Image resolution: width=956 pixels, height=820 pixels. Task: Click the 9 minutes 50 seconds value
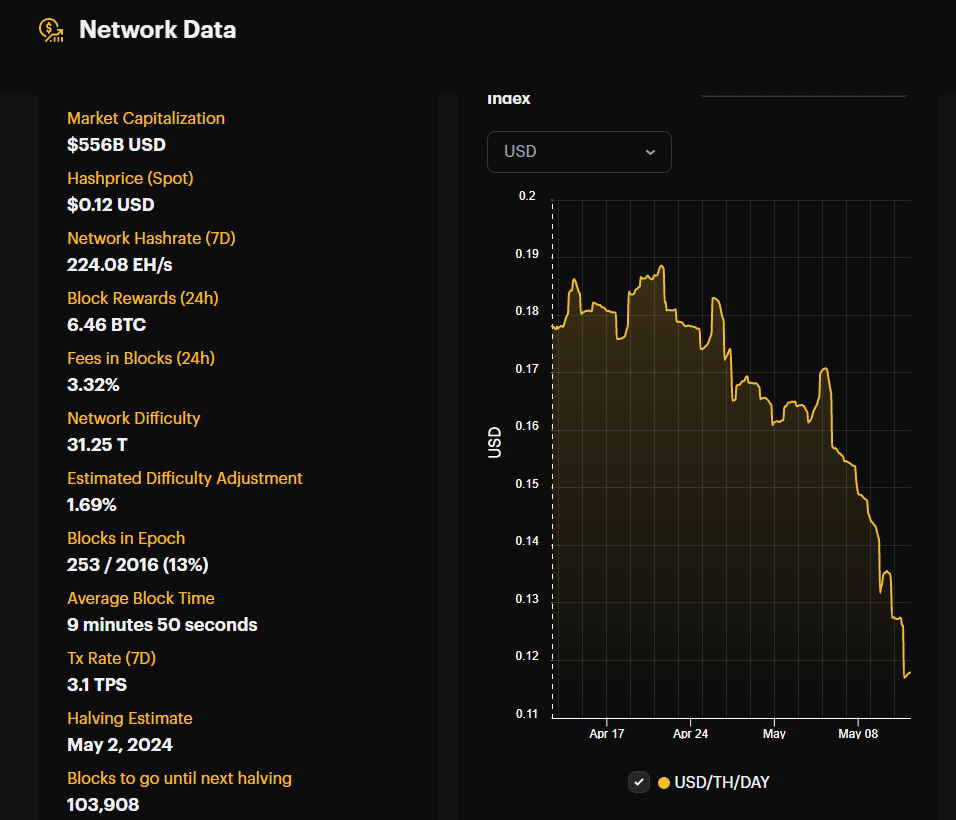point(162,625)
